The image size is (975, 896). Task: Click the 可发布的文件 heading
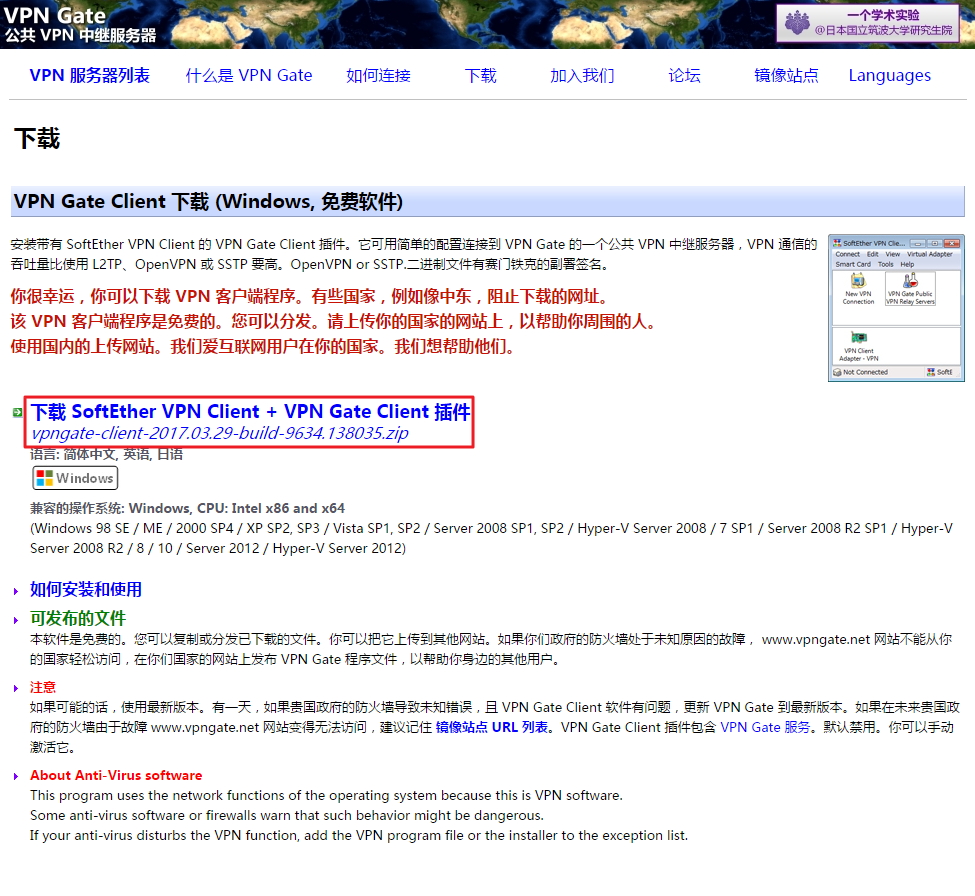pyautogui.click(x=78, y=618)
